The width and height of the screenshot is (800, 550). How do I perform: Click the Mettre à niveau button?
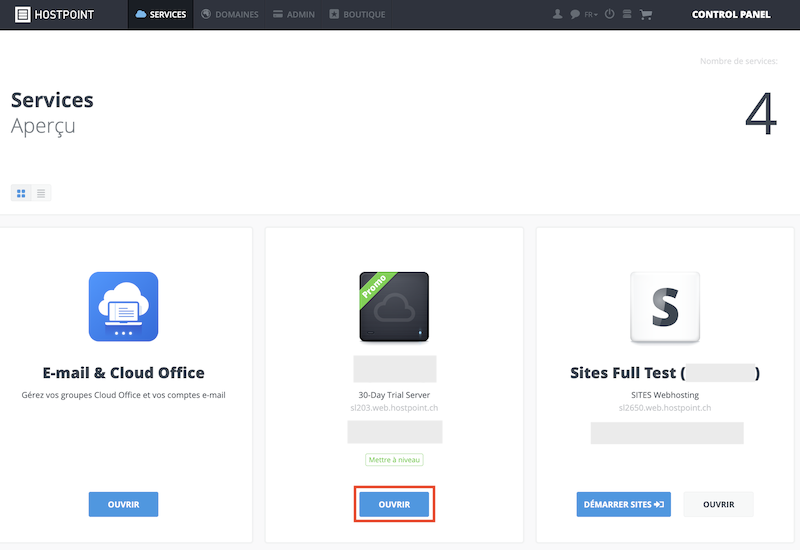(394, 460)
